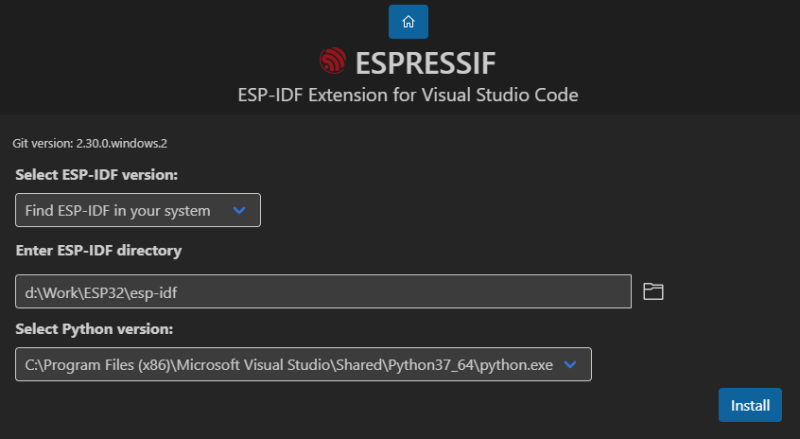Image resolution: width=800 pixels, height=439 pixels.
Task: Click the chevron on ESP-IDF version selector
Action: 239,210
